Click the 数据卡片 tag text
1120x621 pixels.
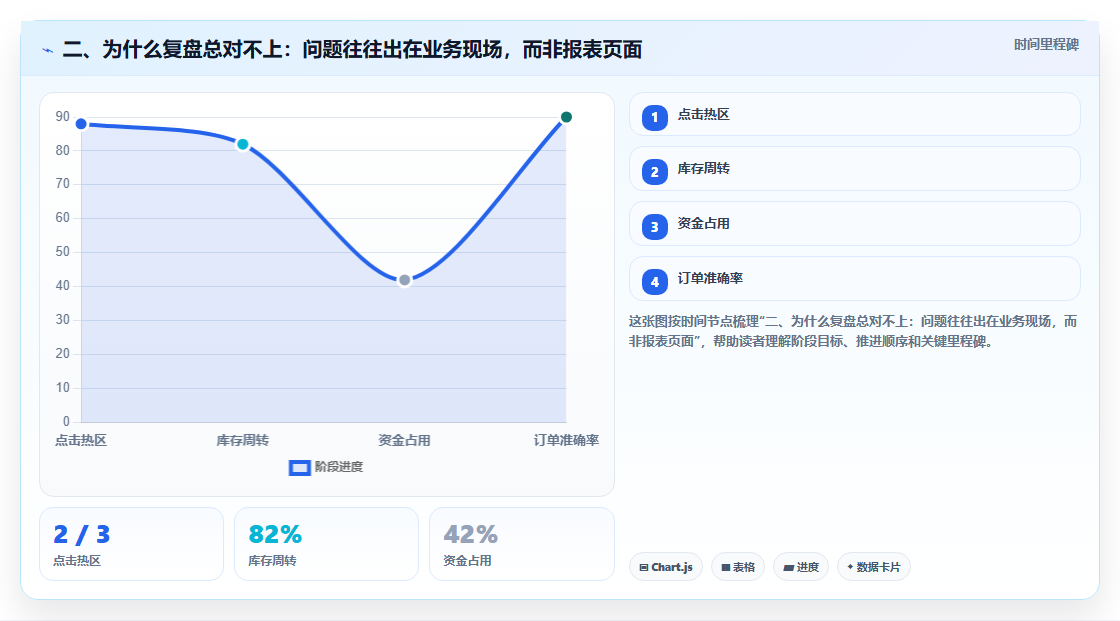[879, 567]
